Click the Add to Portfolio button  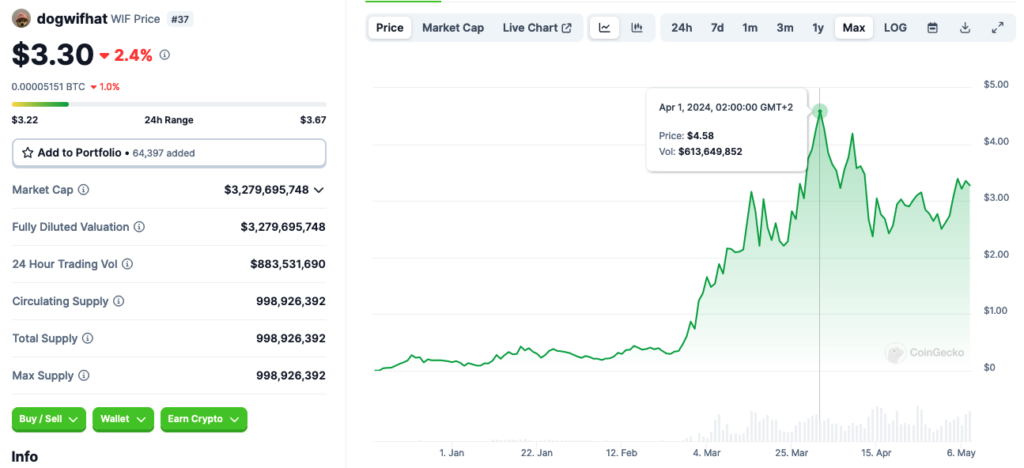coord(168,153)
